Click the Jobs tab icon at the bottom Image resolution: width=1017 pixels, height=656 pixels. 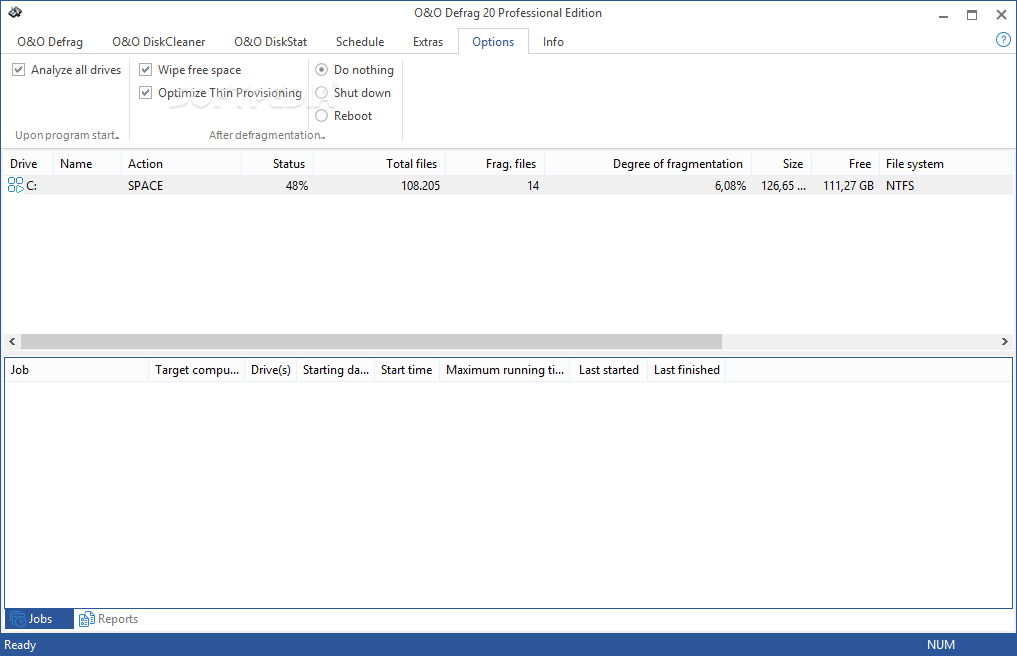[x=18, y=619]
